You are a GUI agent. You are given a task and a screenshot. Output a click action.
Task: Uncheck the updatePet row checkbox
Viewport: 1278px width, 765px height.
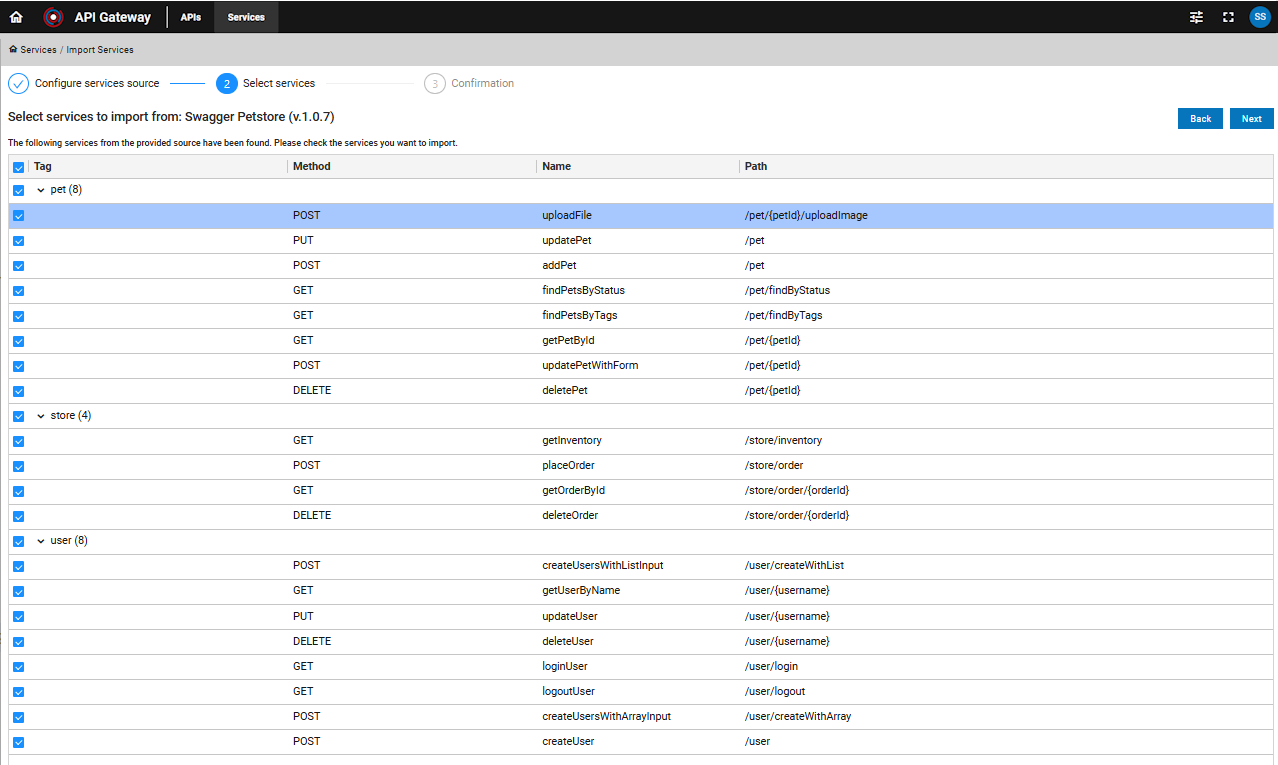point(18,241)
